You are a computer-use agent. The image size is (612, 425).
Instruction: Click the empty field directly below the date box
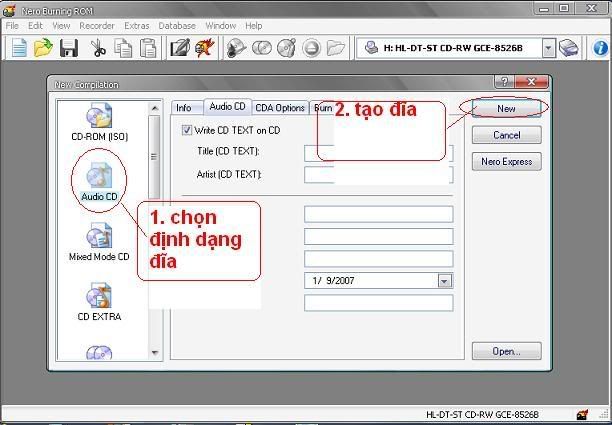(x=379, y=303)
